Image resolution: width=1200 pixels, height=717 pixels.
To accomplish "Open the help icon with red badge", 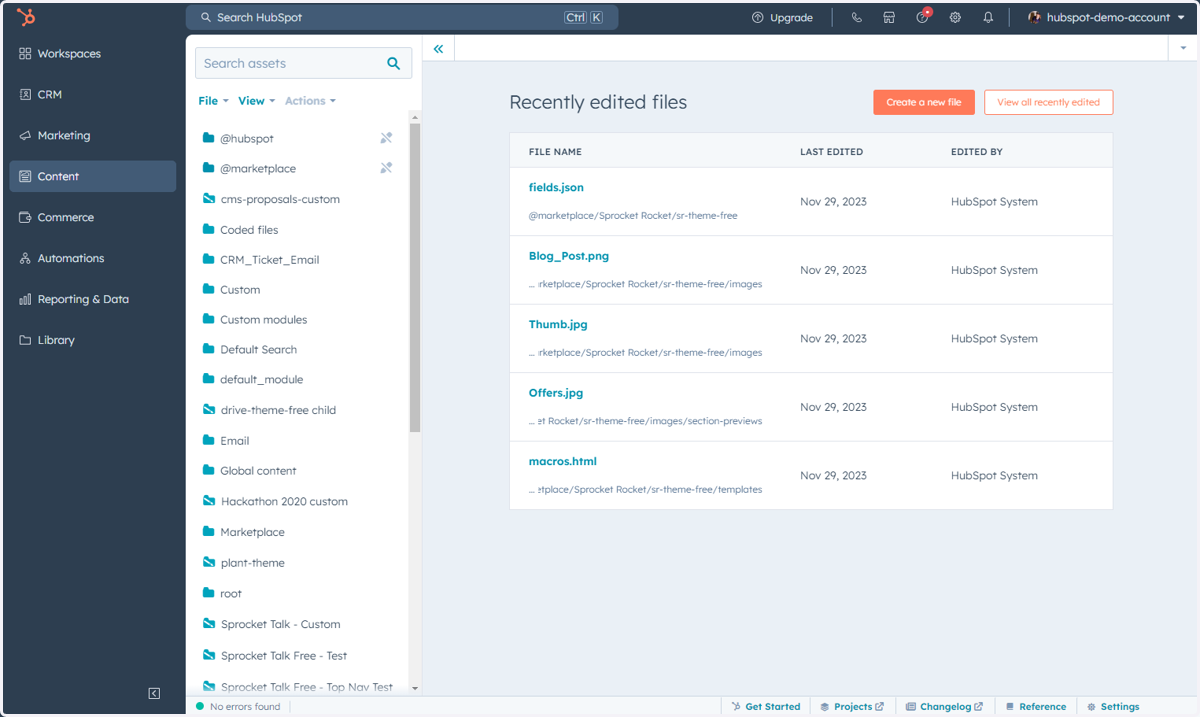I will click(923, 17).
